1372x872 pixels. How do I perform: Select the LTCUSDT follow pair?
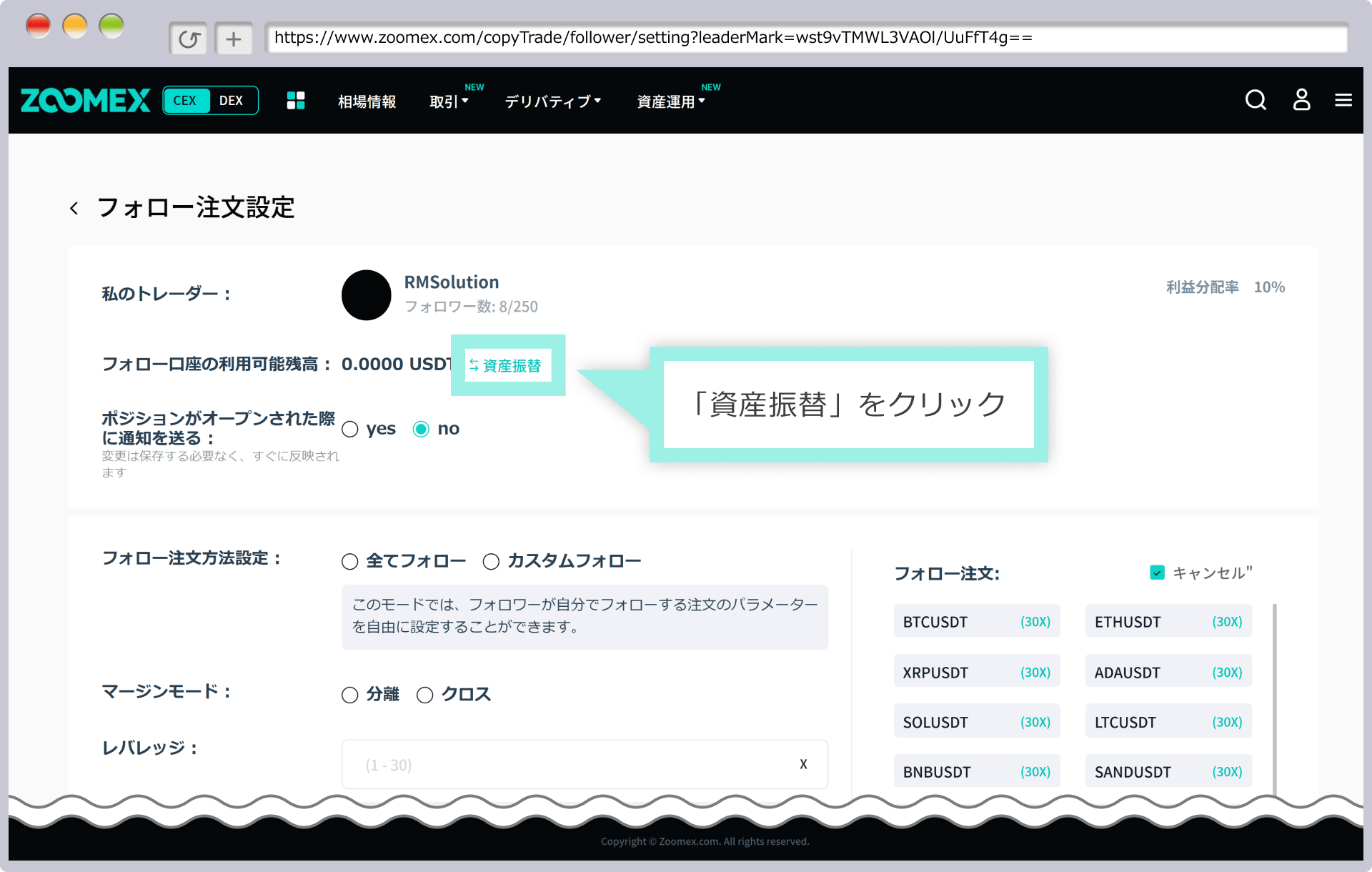(1168, 722)
